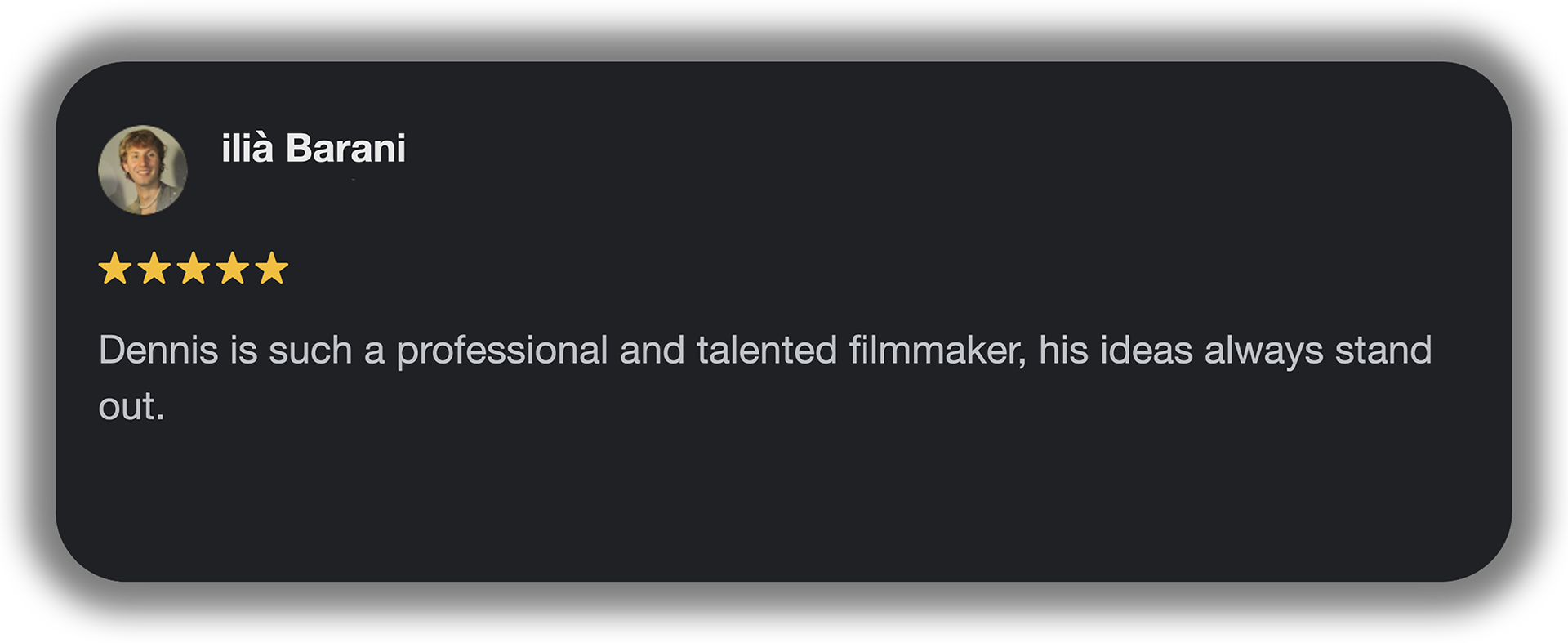Select the fourth yellow rating star
Viewport: 1568px width, 643px height.
tap(233, 268)
